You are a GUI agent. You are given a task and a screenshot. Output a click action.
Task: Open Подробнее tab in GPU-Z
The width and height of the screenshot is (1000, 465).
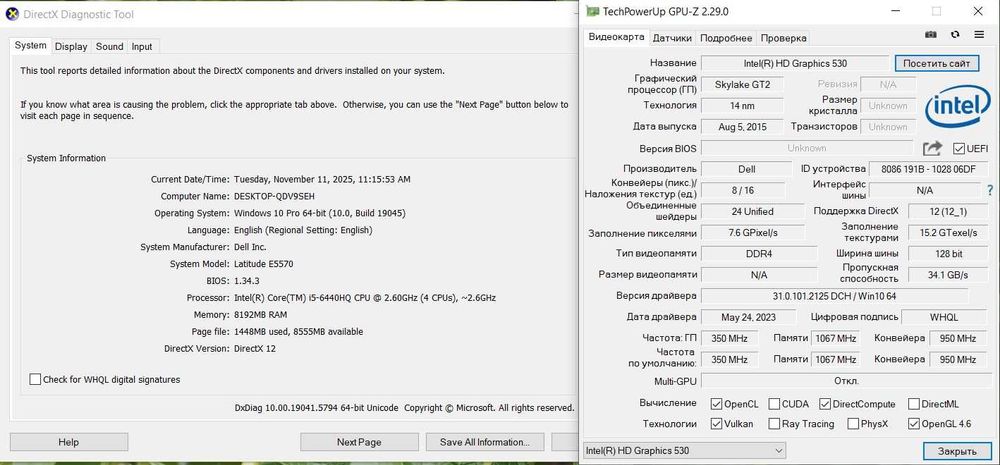(x=726, y=38)
